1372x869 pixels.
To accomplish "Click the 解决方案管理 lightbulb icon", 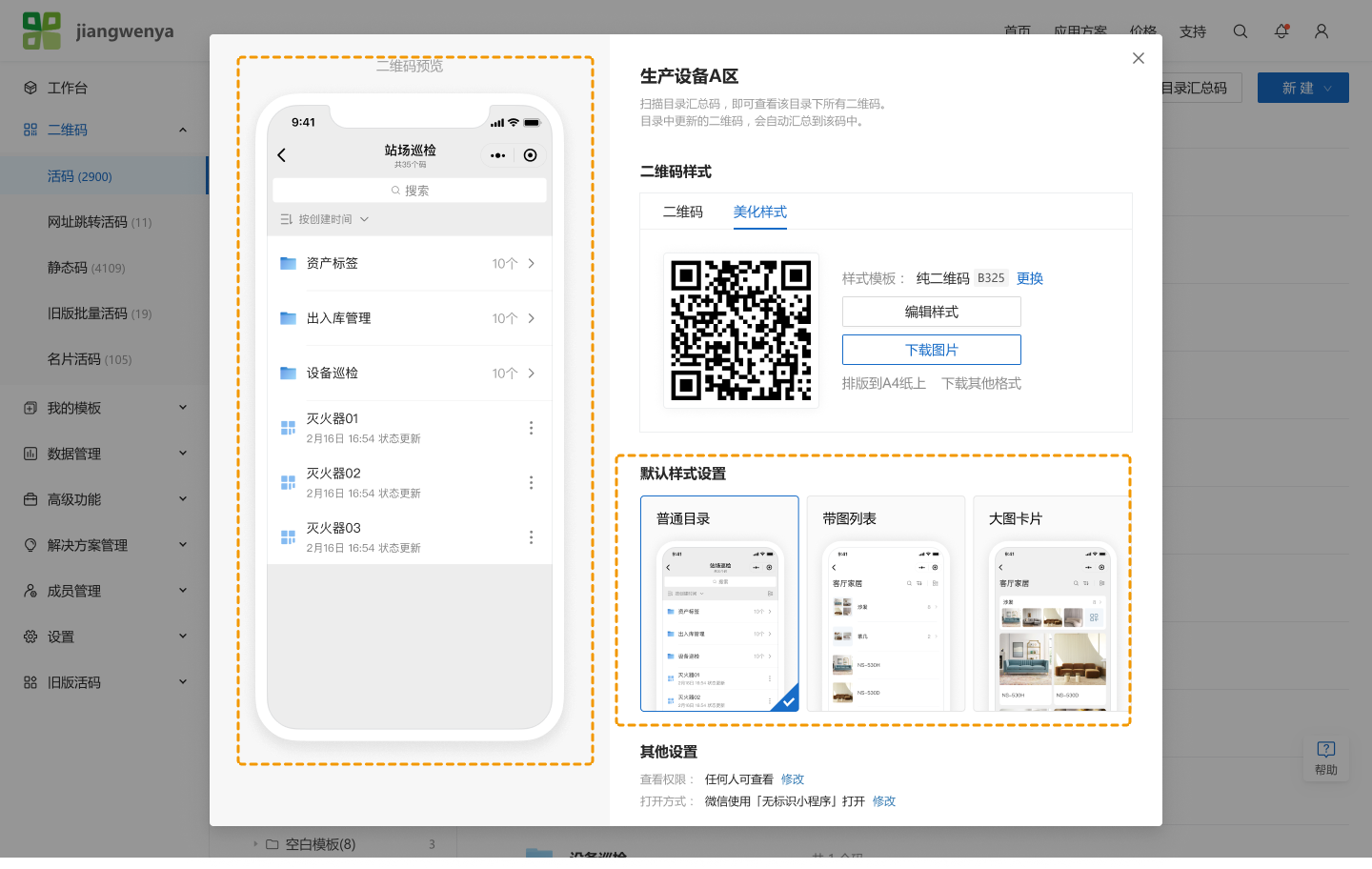I will (x=30, y=545).
